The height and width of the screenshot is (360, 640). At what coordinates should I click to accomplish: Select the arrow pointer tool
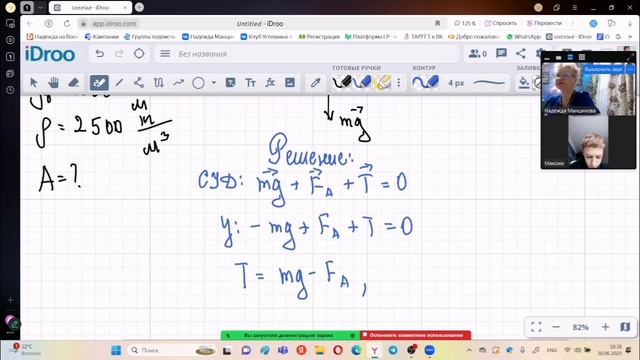coord(34,83)
